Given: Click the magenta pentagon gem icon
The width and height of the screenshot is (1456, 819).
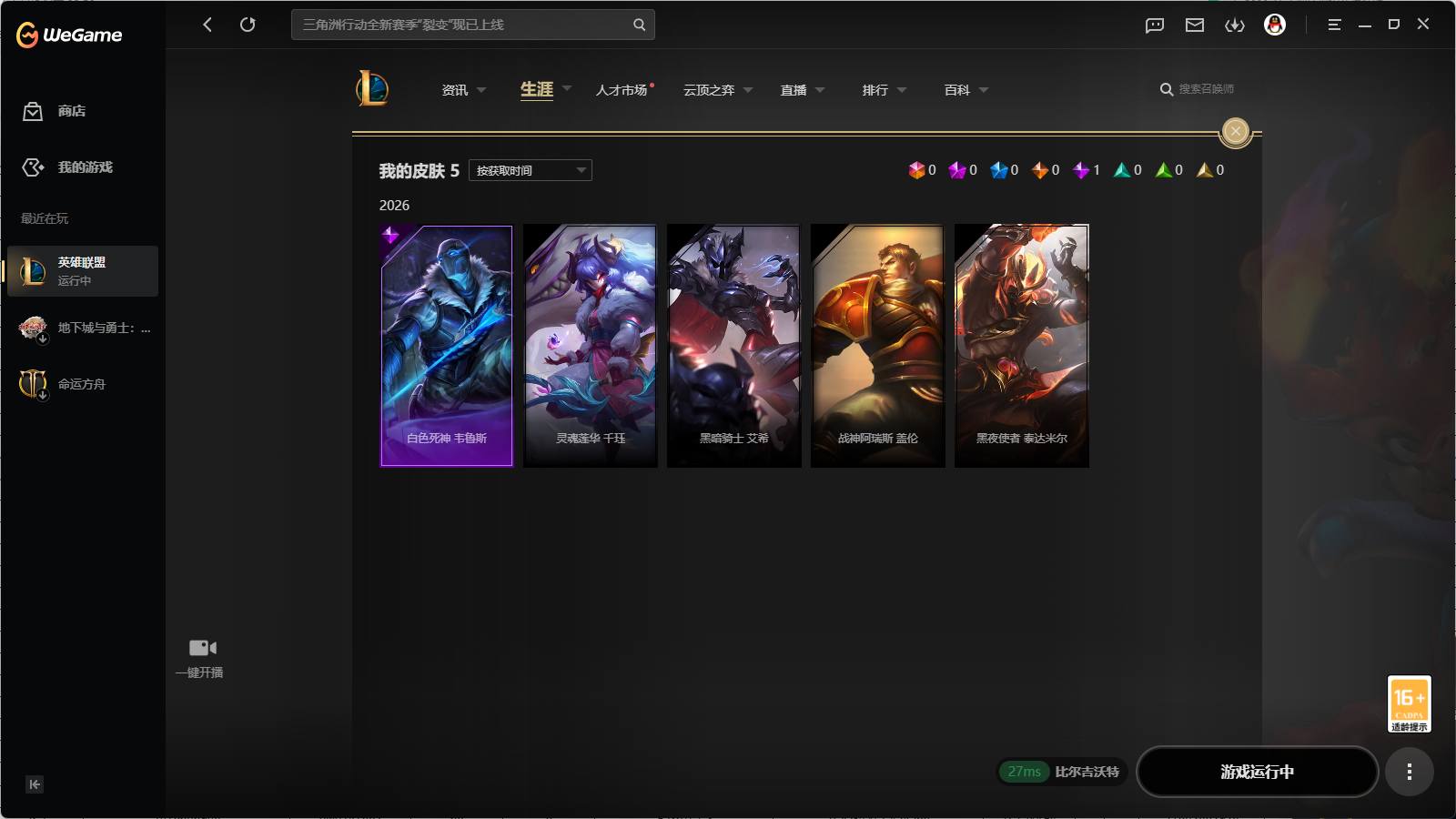Looking at the screenshot, I should click(957, 170).
